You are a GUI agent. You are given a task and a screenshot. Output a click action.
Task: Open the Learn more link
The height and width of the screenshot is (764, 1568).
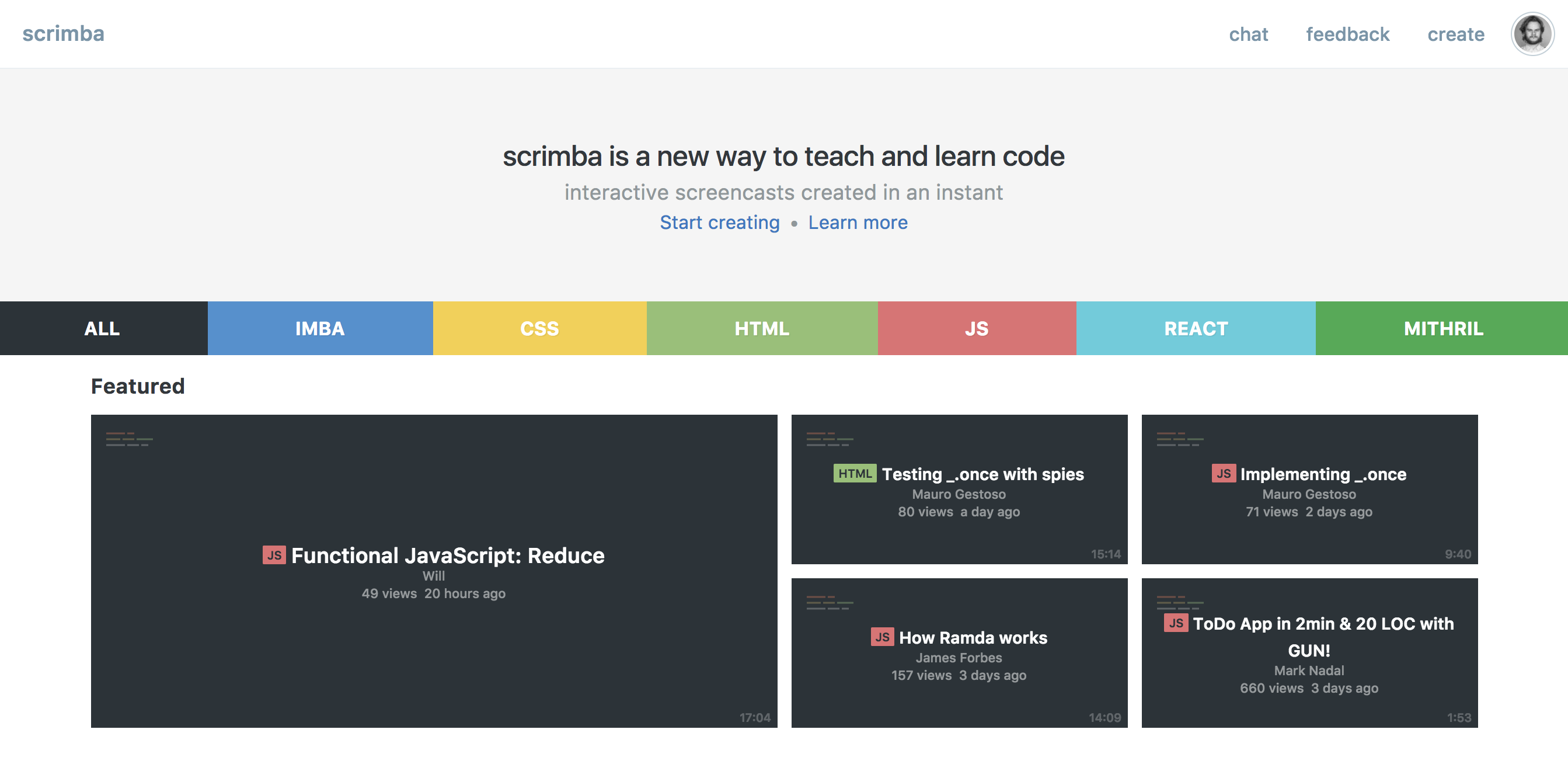click(858, 223)
